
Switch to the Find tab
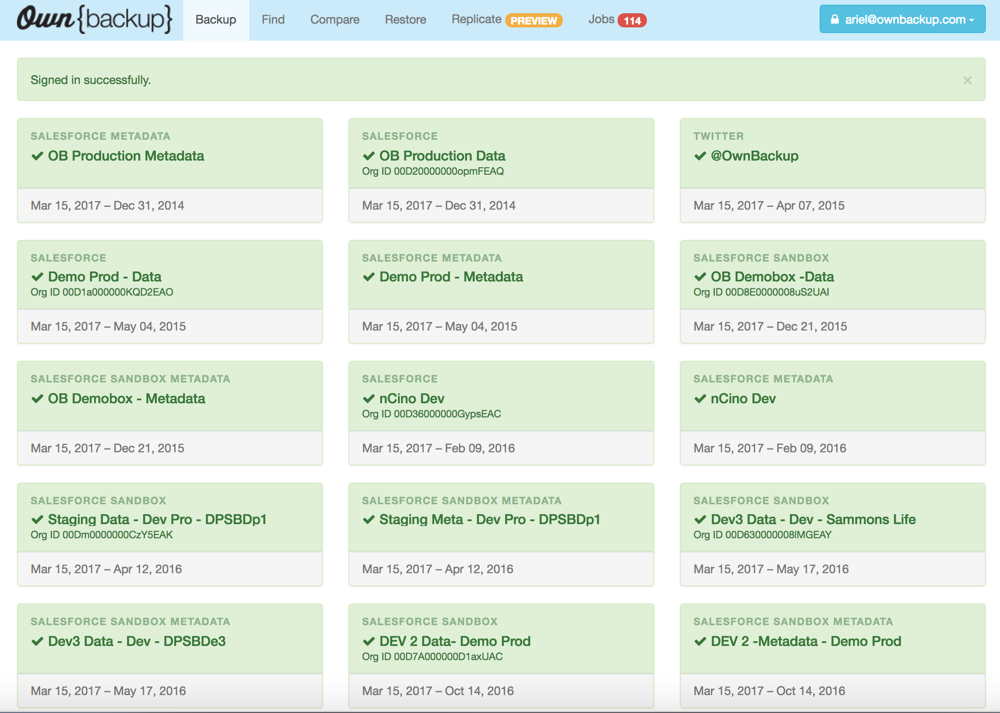[x=273, y=20]
